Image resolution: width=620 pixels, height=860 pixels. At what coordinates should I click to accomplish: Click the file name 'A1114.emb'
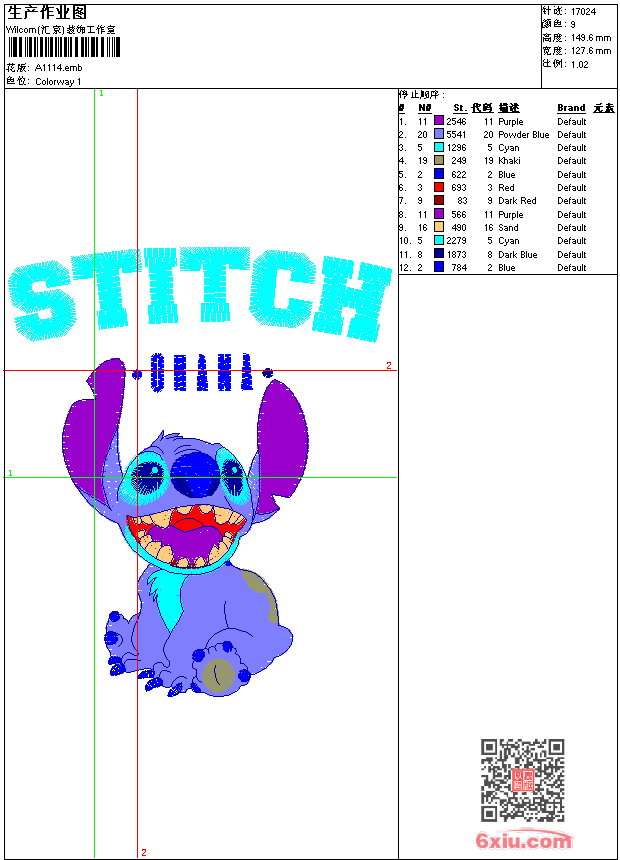(x=58, y=68)
